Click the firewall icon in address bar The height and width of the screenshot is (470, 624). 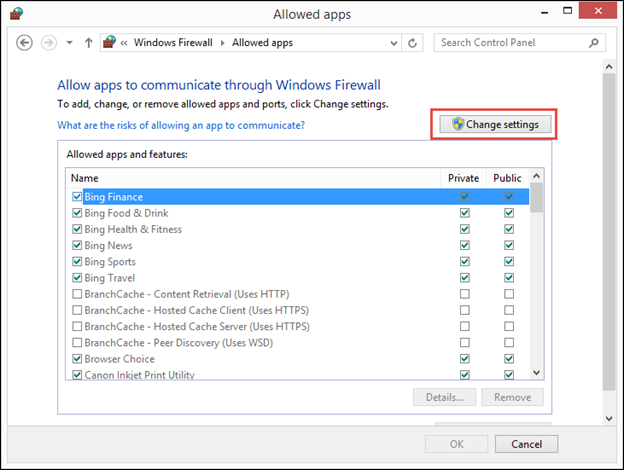pos(109,42)
